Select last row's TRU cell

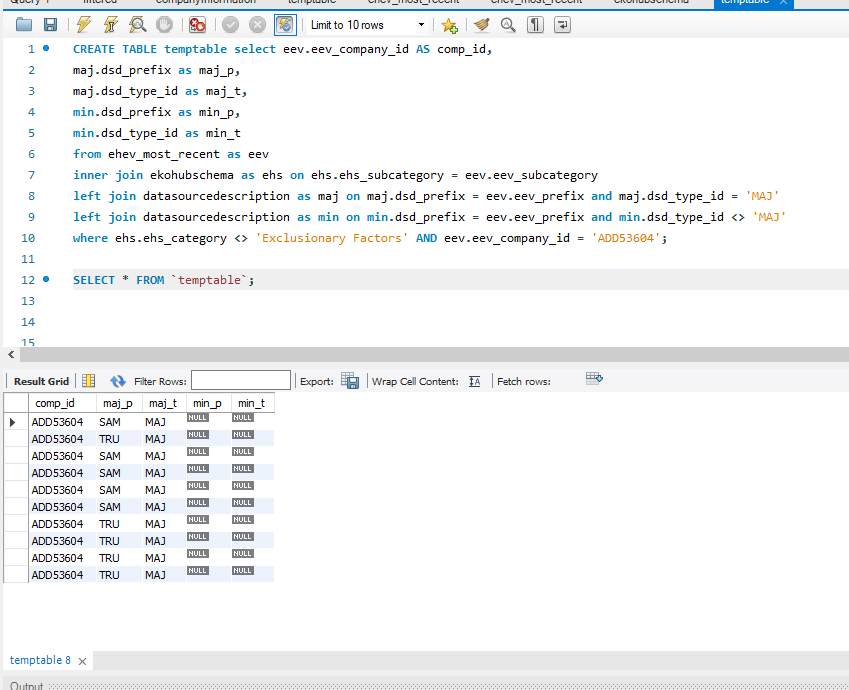pos(119,575)
